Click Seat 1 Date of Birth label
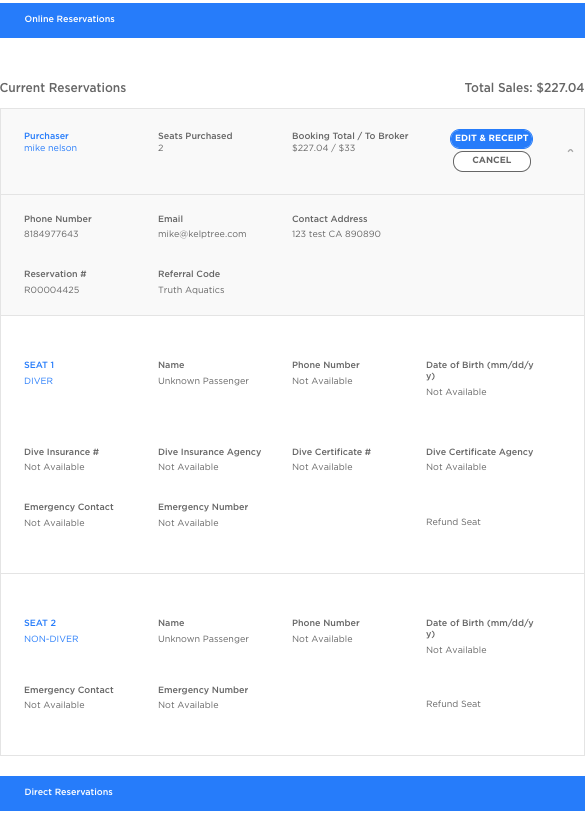This screenshot has height=840, width=587. [480, 370]
